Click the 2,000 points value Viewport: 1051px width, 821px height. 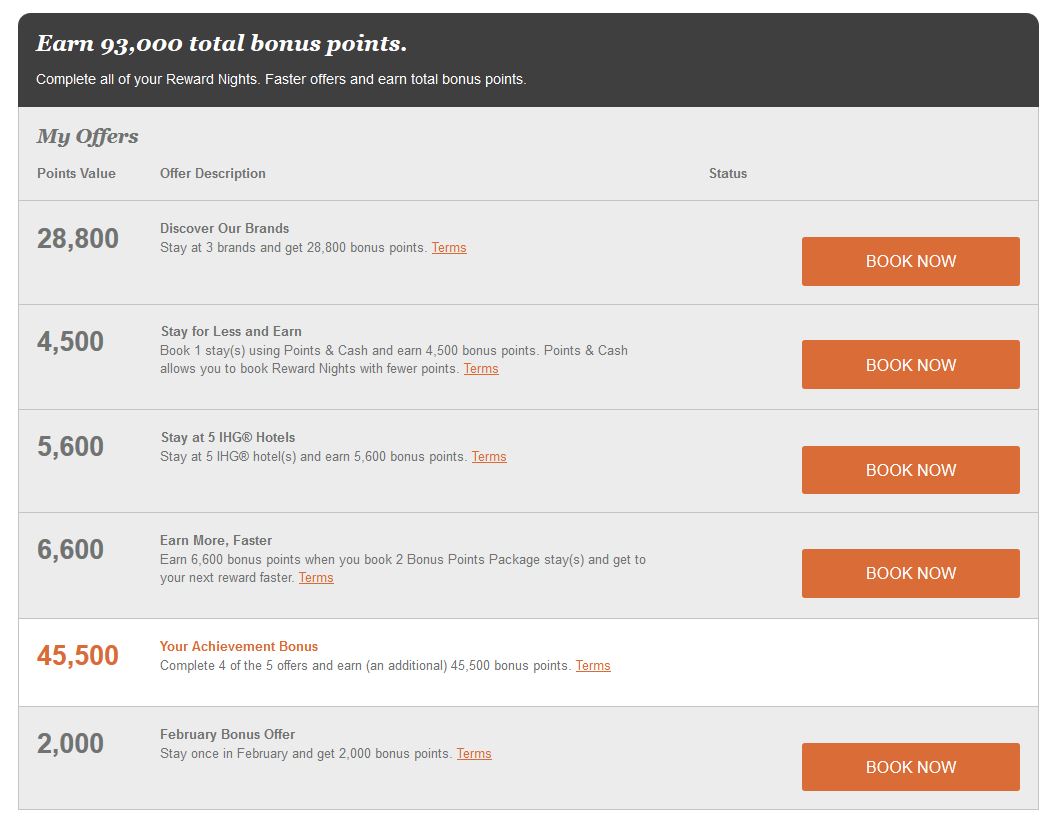[x=70, y=743]
